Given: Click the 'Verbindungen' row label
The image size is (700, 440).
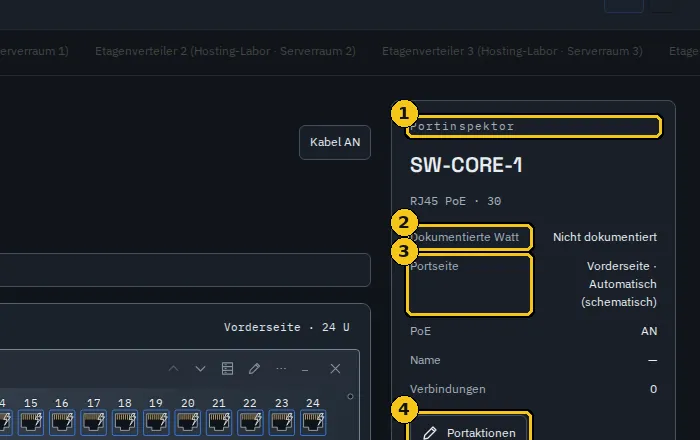Looking at the screenshot, I should point(447,389).
